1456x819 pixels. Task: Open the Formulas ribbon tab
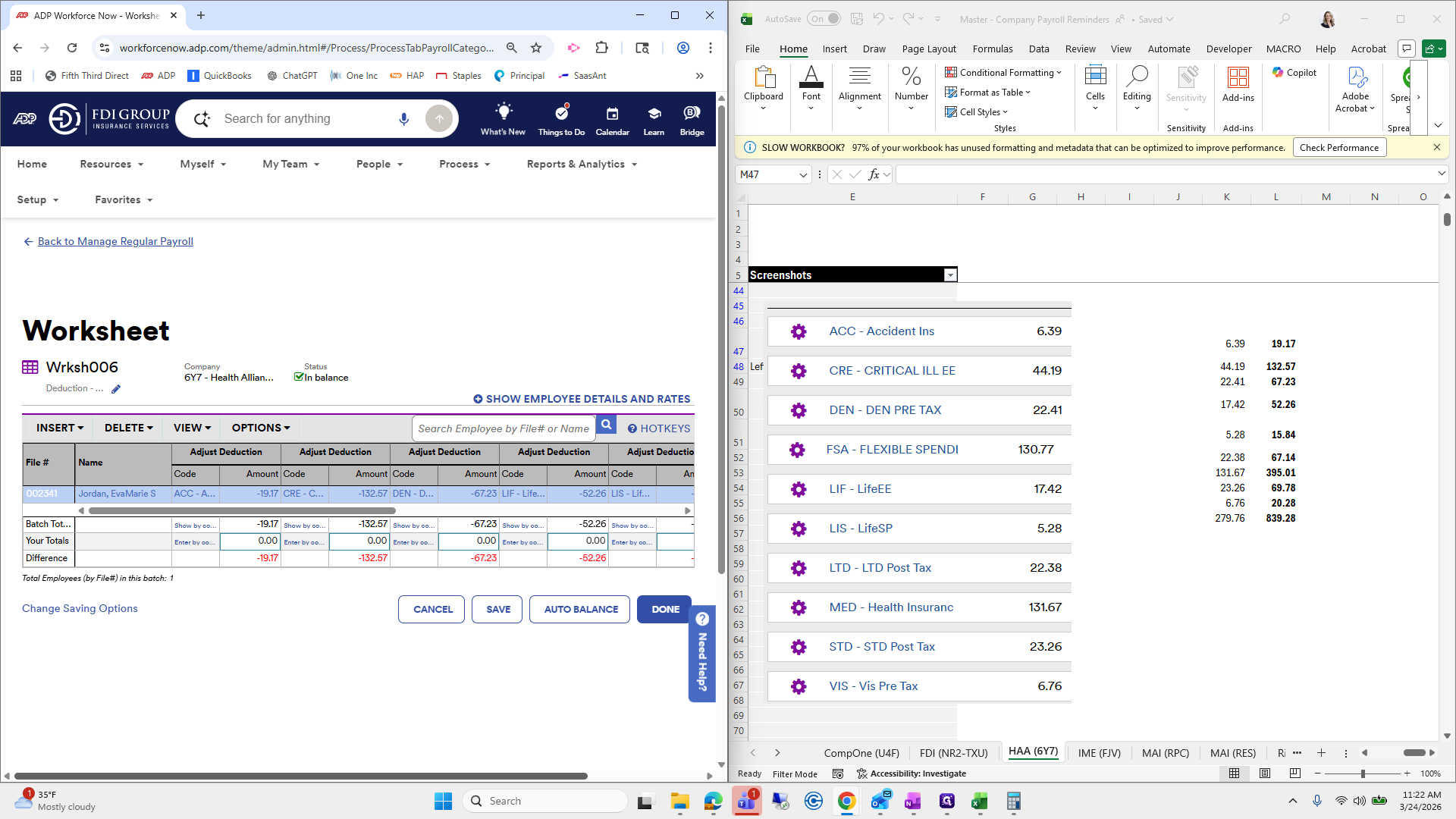point(992,49)
